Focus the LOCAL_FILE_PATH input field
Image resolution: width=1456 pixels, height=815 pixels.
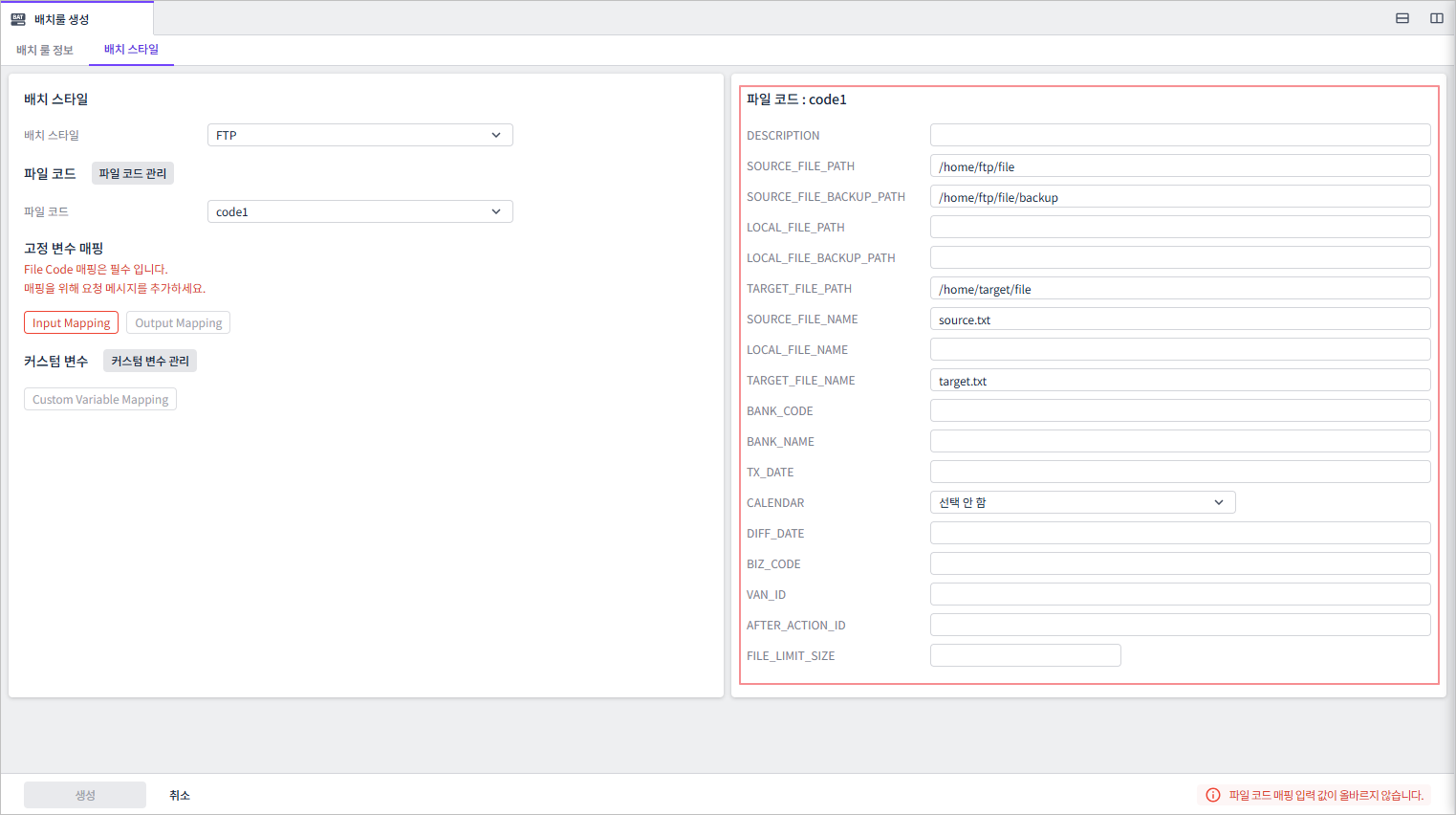tap(1181, 227)
